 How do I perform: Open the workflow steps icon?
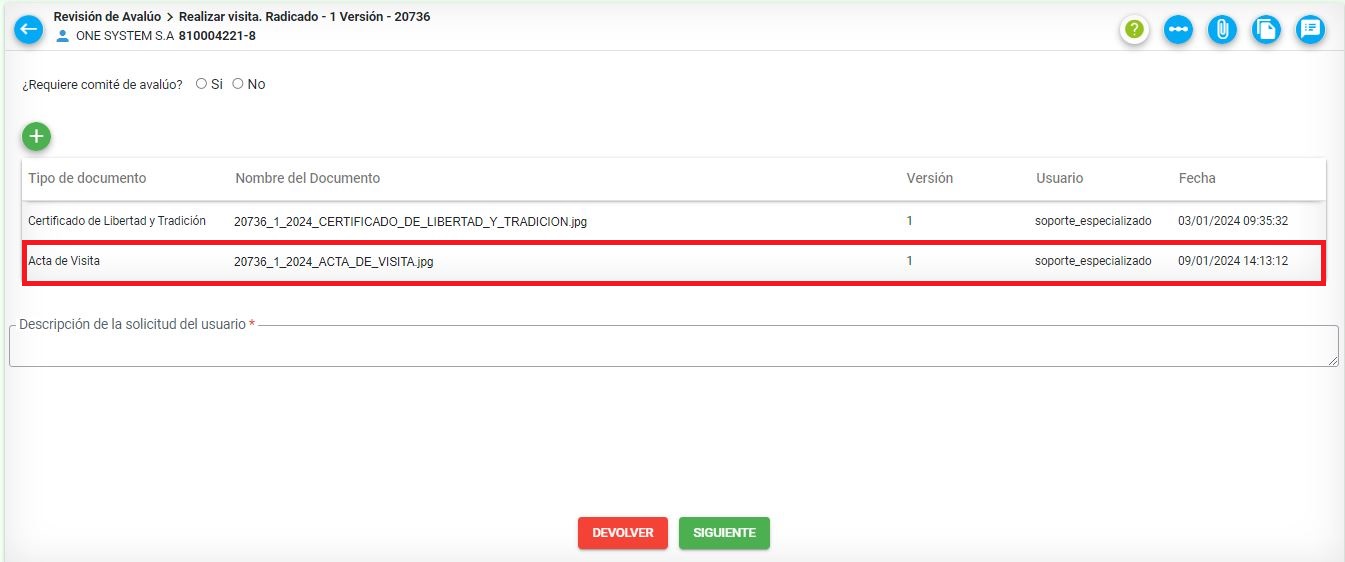coord(1178,30)
